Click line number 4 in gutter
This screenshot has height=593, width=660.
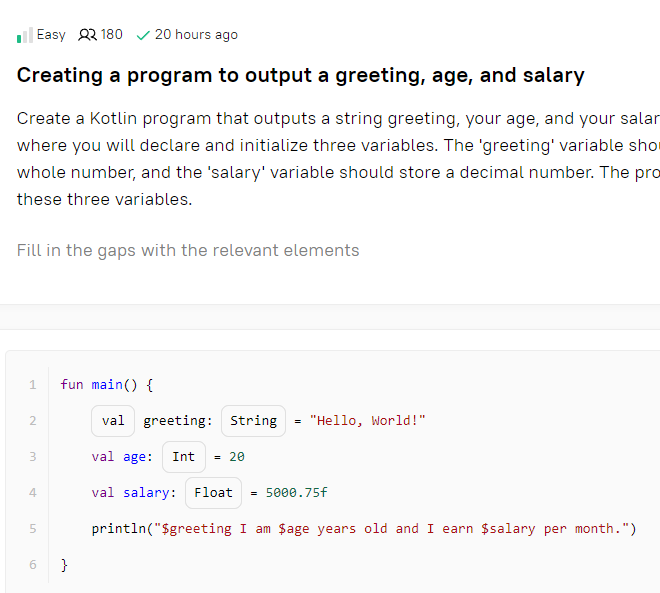[33, 493]
